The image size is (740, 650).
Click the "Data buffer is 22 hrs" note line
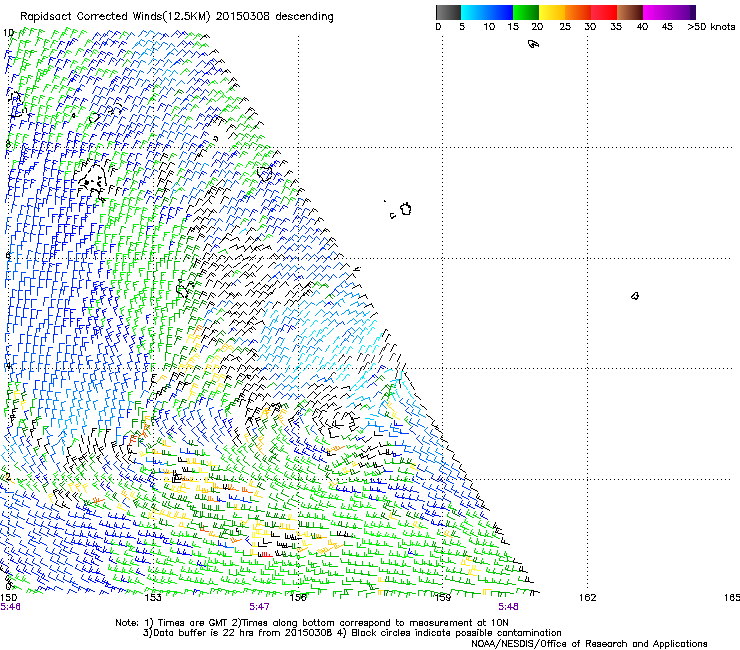(x=352, y=633)
